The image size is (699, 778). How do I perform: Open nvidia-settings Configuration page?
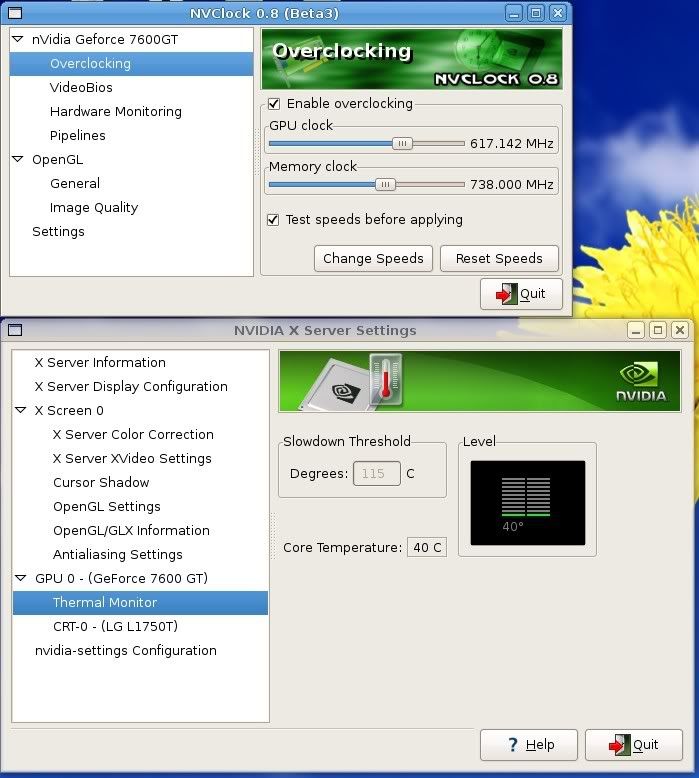pos(126,650)
